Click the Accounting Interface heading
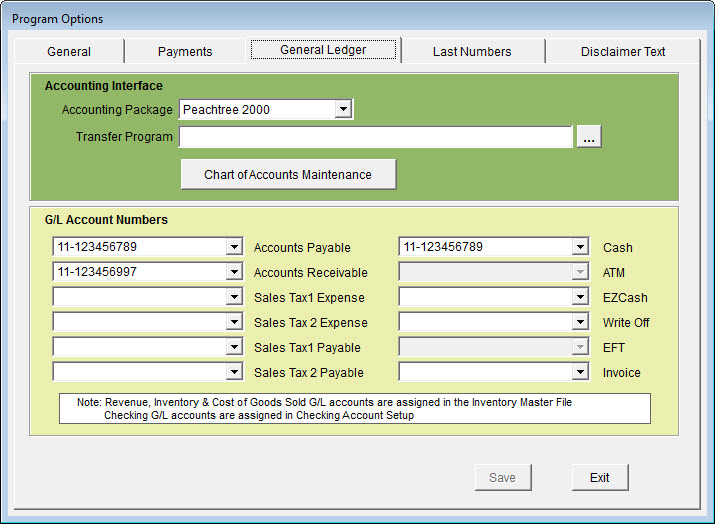Image resolution: width=715 pixels, height=524 pixels. tap(104, 86)
